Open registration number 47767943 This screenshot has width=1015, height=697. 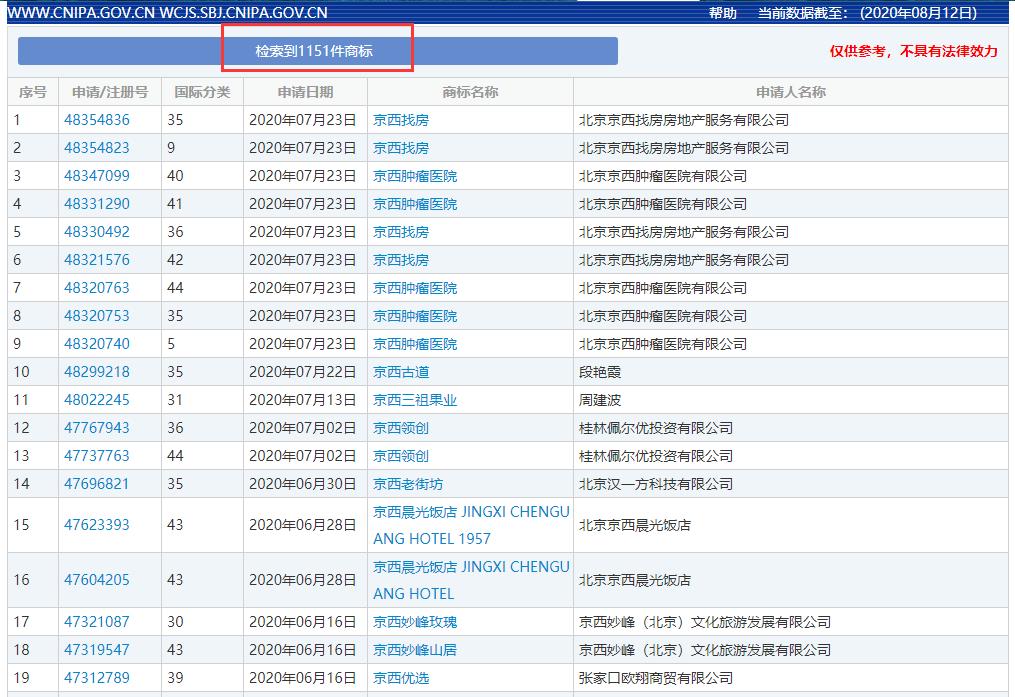(x=96, y=428)
